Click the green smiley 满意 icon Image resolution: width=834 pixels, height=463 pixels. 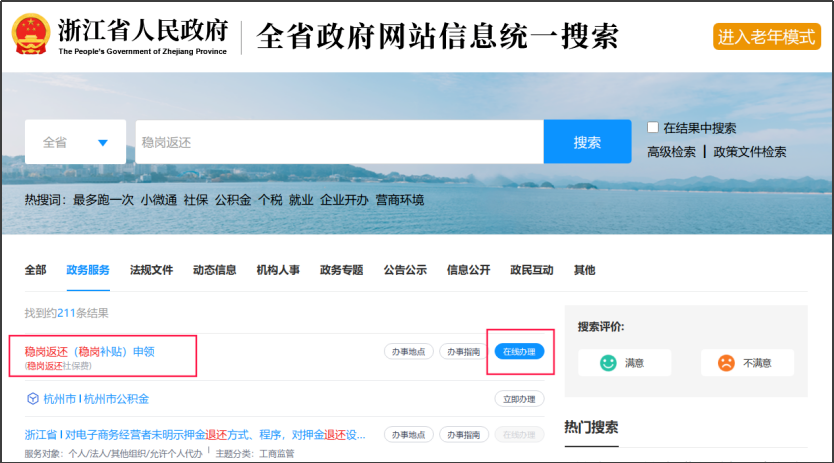pos(608,363)
